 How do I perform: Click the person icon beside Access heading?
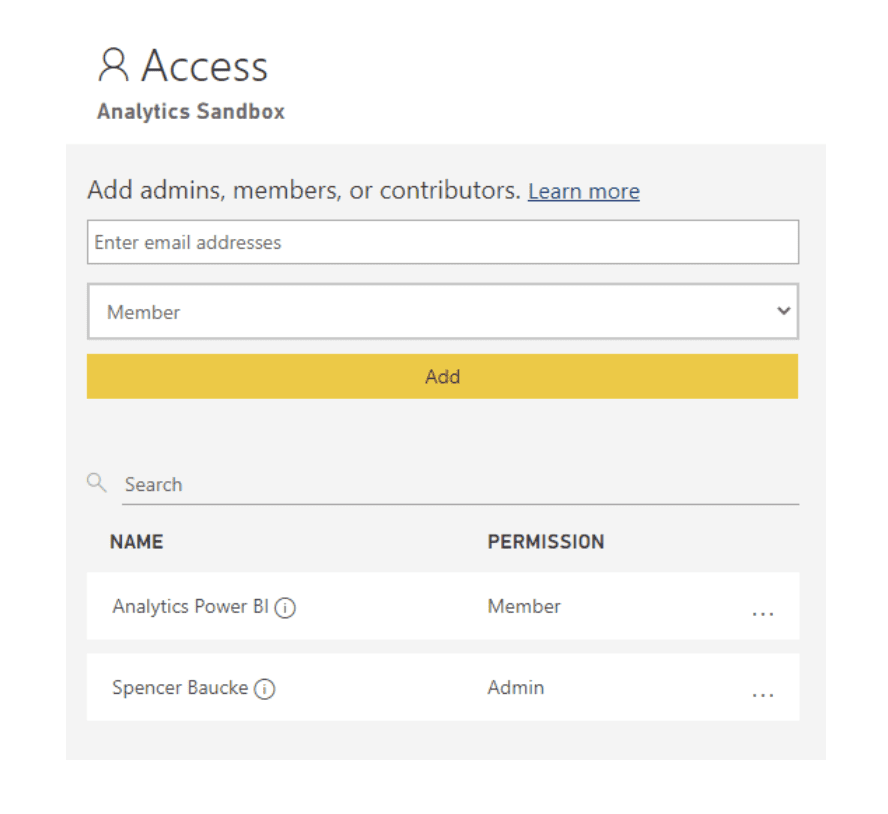pos(113,64)
